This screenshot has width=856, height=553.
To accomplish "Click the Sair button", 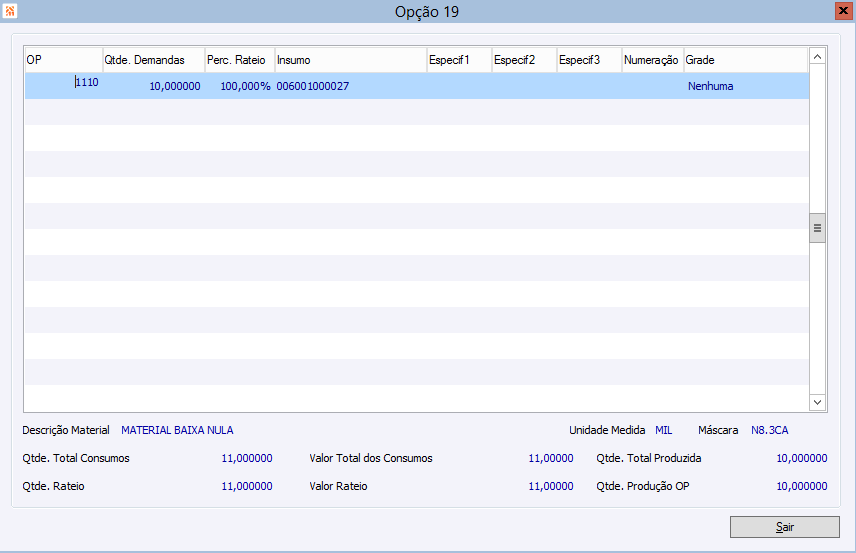I will (784, 527).
